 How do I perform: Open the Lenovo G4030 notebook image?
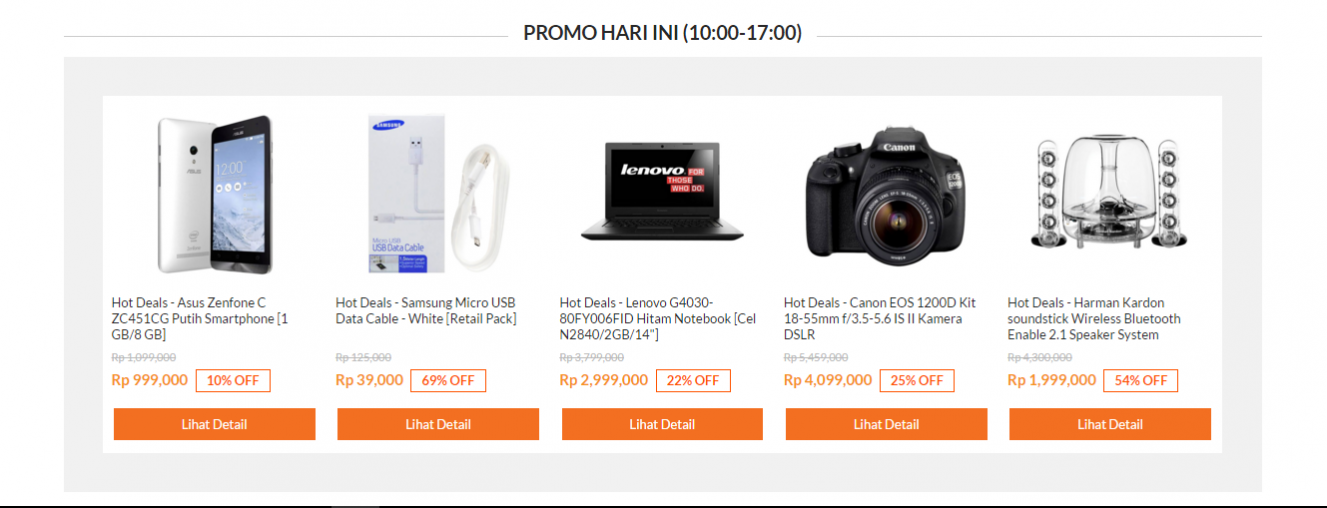point(662,193)
